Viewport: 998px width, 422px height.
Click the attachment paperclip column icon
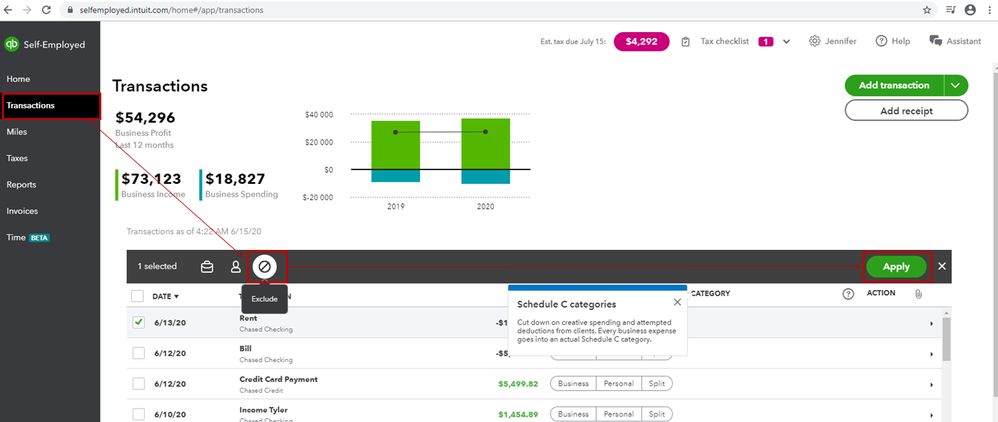point(918,294)
